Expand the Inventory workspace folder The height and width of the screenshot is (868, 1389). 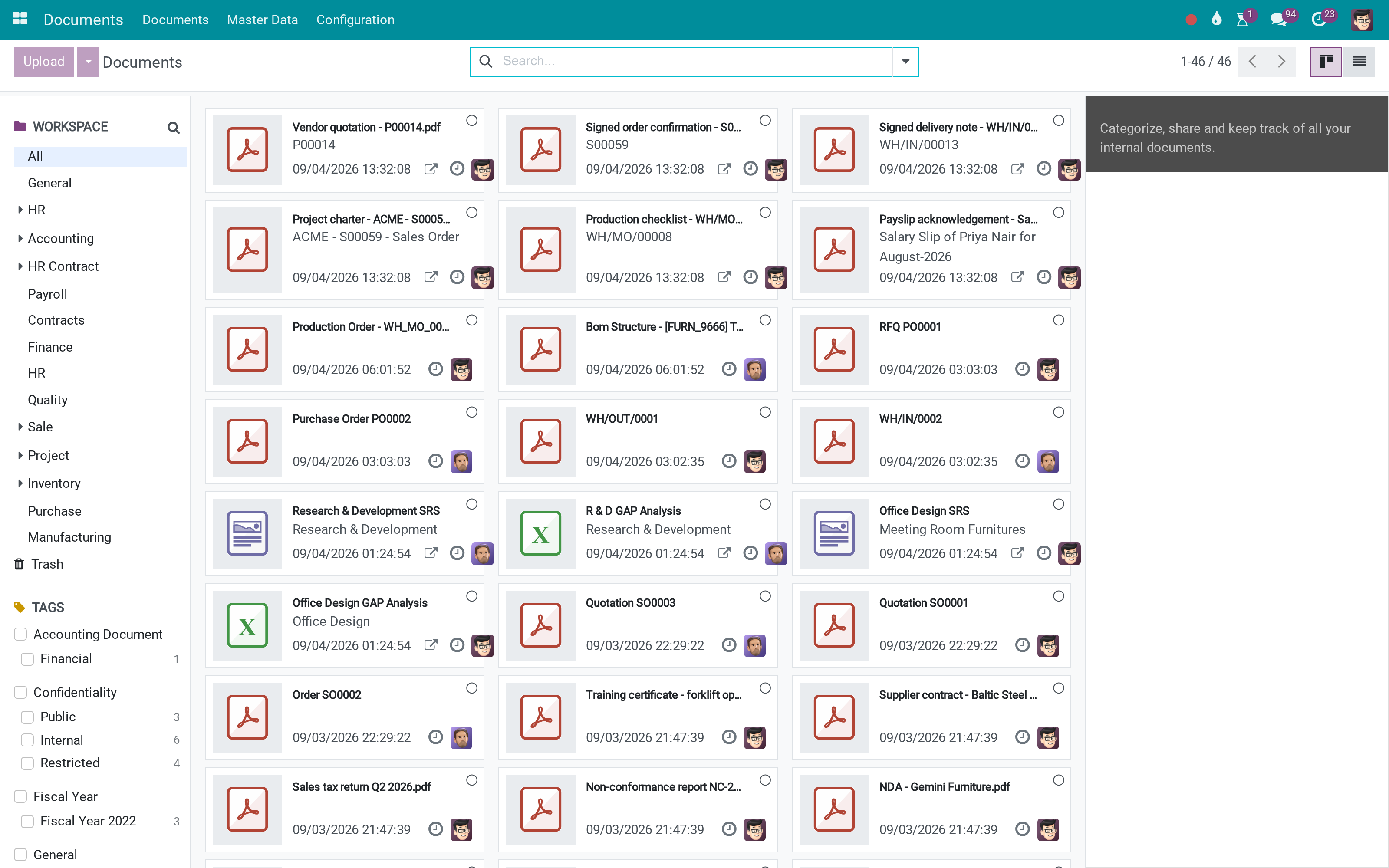click(20, 483)
